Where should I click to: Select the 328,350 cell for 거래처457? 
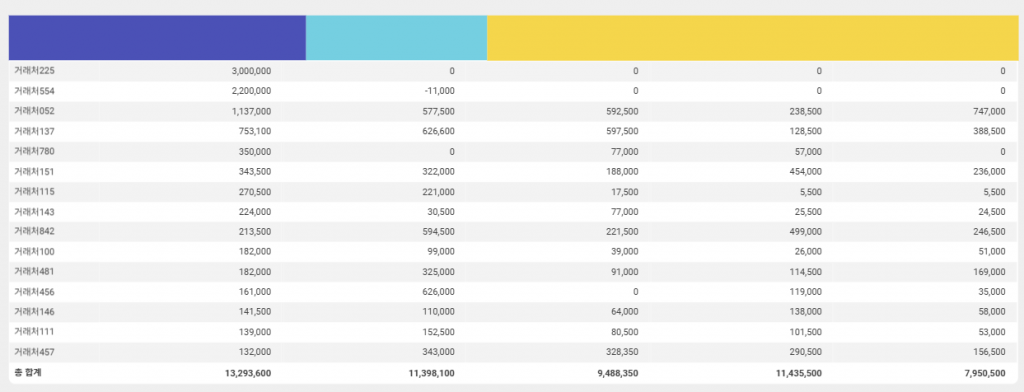tap(621, 353)
